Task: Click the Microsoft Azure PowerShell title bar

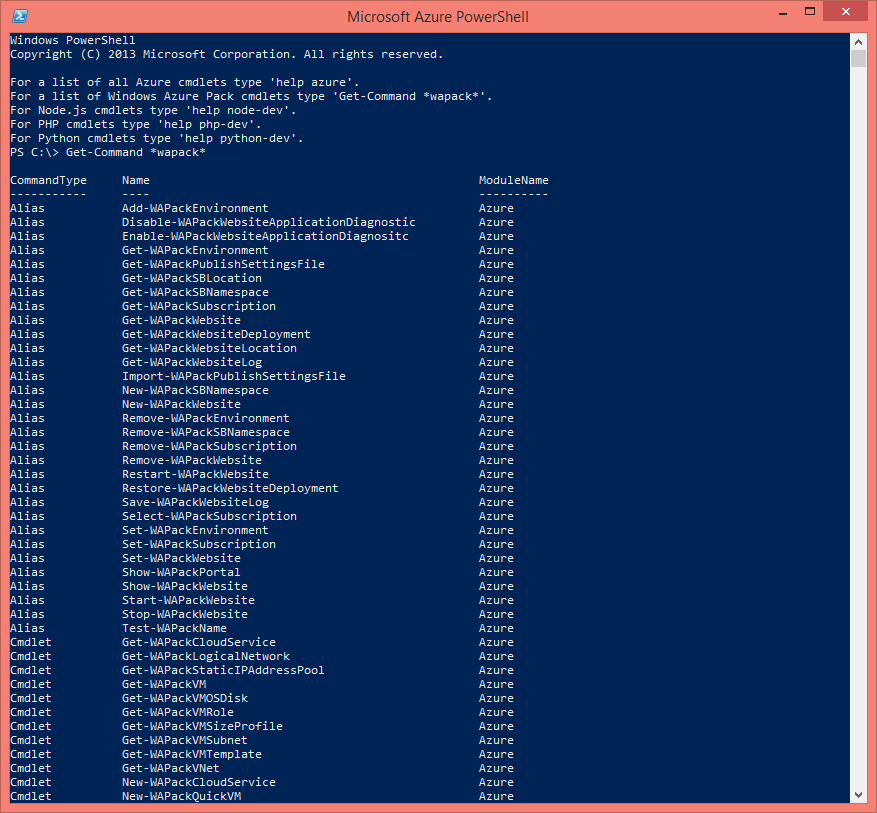Action: [437, 17]
